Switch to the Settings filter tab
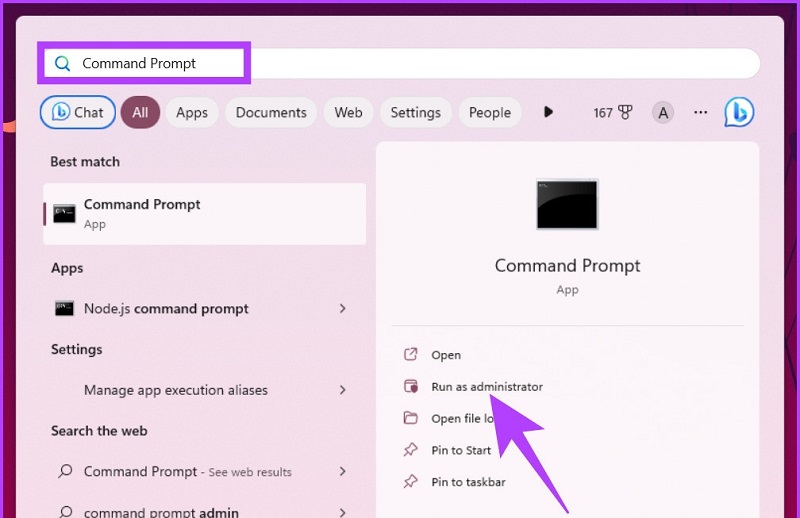 [415, 112]
